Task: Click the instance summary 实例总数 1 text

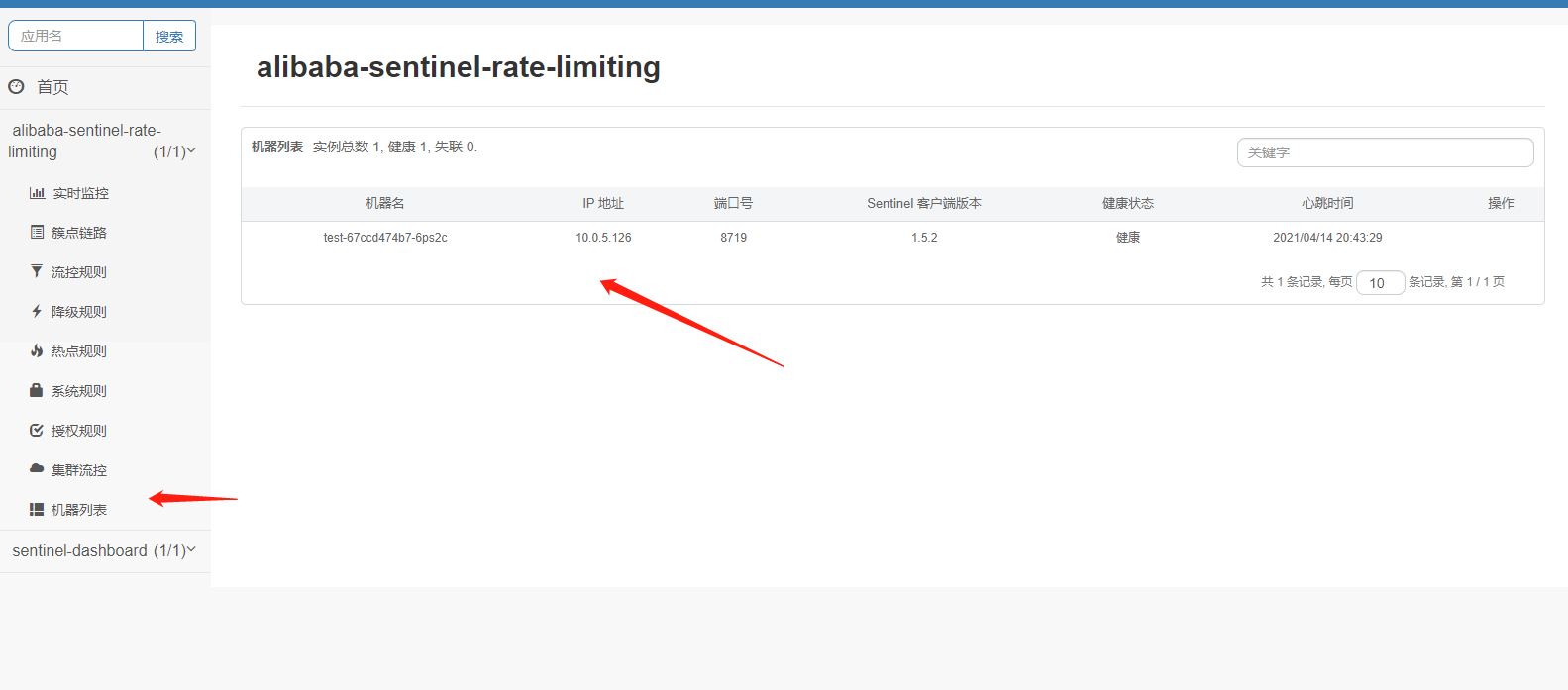Action: tap(347, 147)
